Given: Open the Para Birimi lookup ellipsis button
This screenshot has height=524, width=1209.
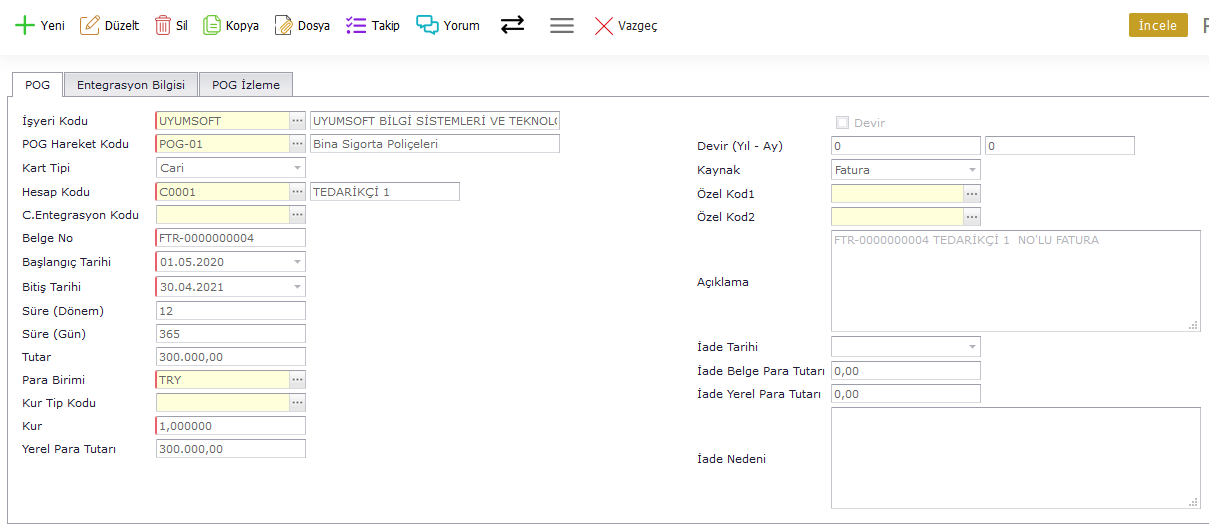Looking at the screenshot, I should (x=297, y=380).
